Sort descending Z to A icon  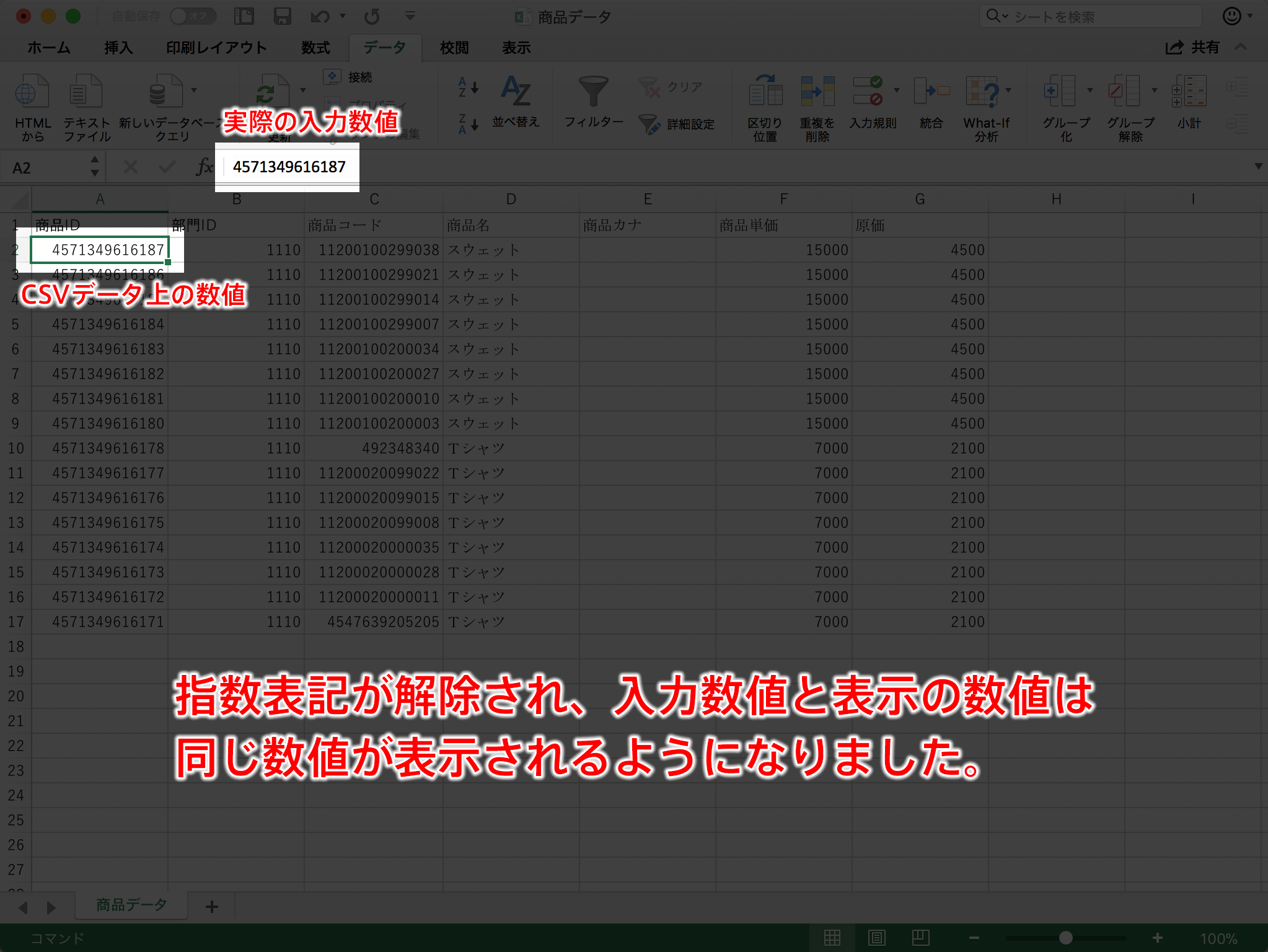[x=468, y=124]
